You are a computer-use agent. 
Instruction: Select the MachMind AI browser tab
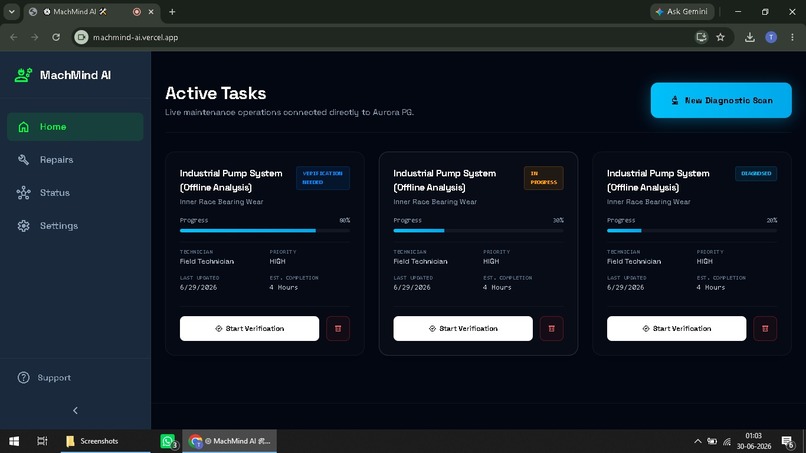pyautogui.click(x=91, y=12)
